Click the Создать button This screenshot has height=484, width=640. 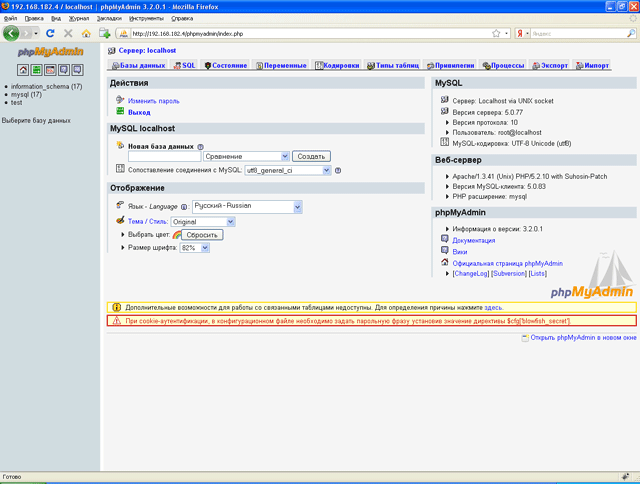click(311, 156)
